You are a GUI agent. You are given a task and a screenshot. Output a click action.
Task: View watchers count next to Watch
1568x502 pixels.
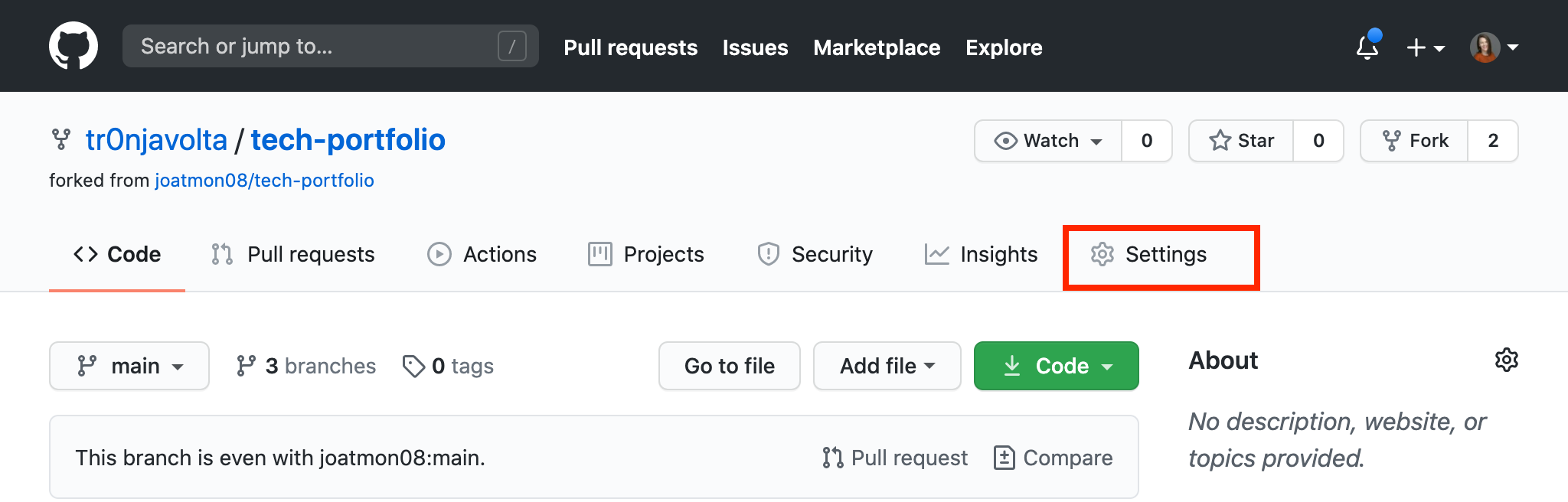[1147, 141]
